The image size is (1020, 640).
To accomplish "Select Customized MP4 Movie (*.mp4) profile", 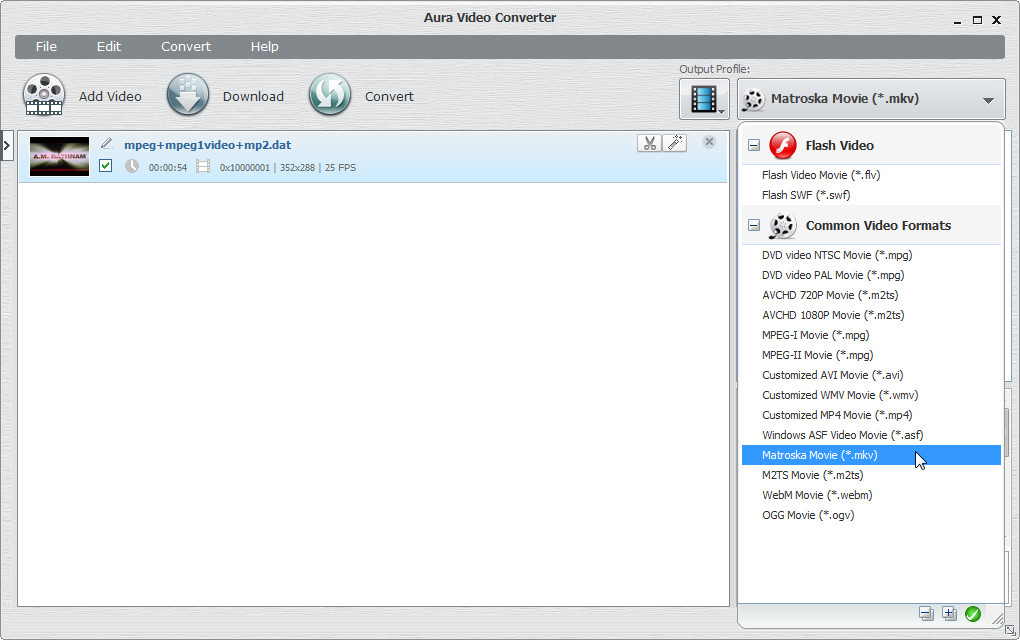I will [837, 415].
